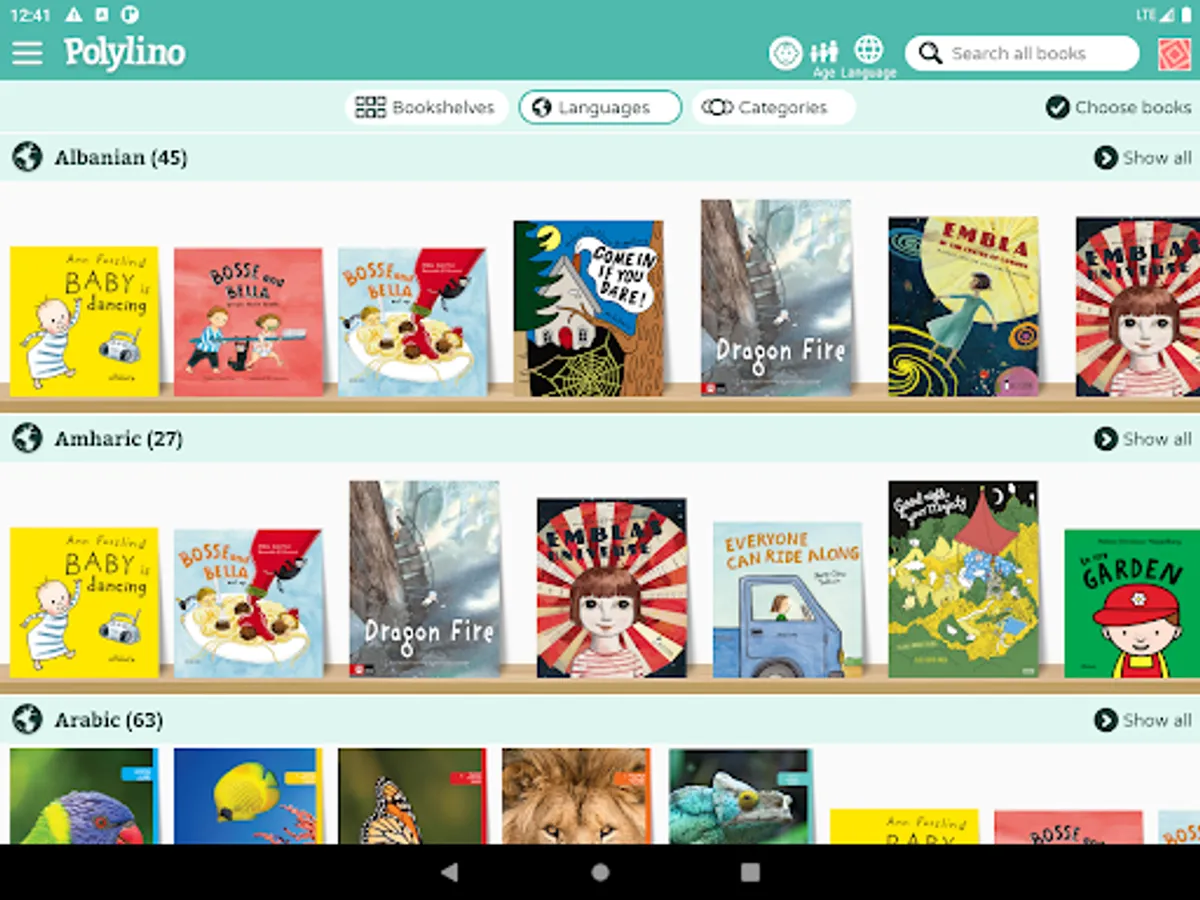This screenshot has height=900, width=1200.
Task: Open the Language globe filter
Action: 869,57
